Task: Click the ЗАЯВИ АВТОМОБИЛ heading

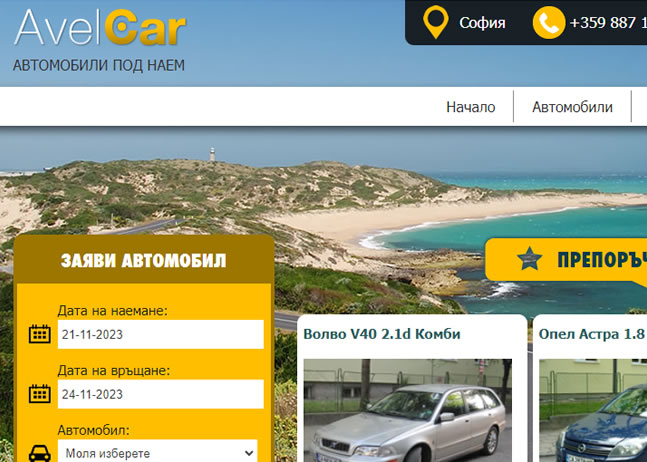Action: click(x=144, y=261)
